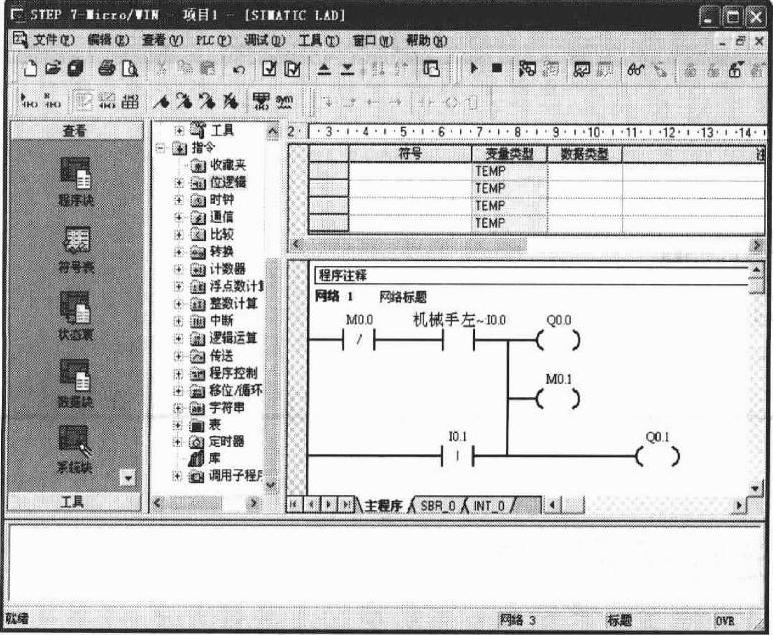This screenshot has height=635, width=773.
Task: Click the Save project disk icon
Action: 75,68
